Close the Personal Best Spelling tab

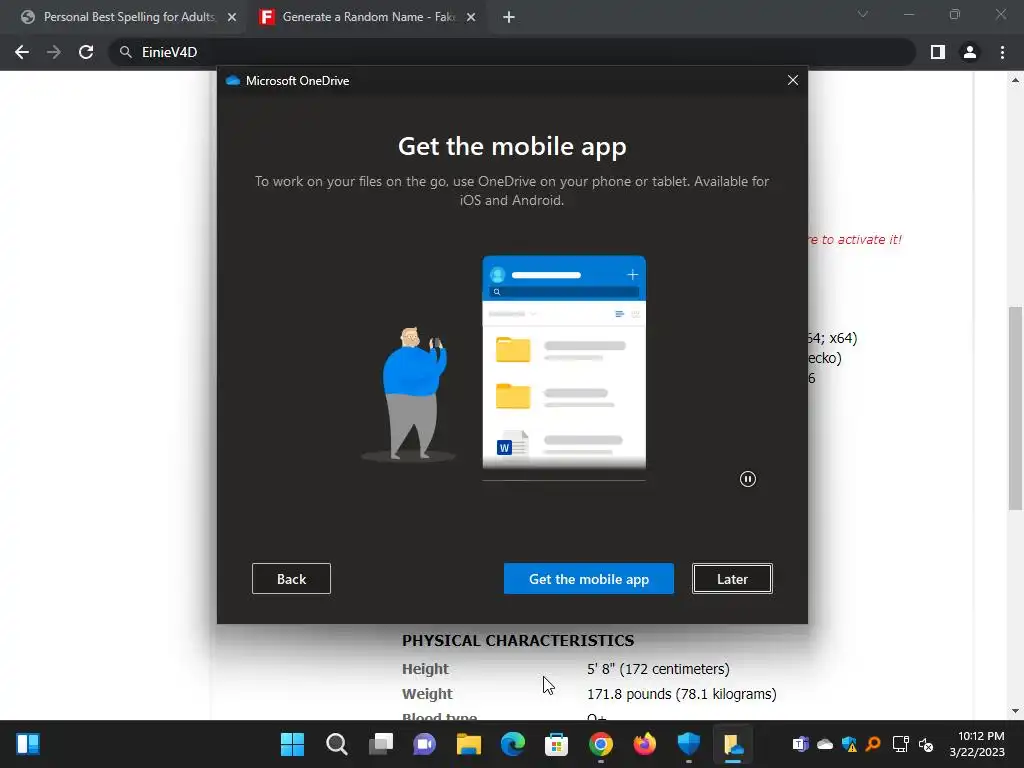232,18
